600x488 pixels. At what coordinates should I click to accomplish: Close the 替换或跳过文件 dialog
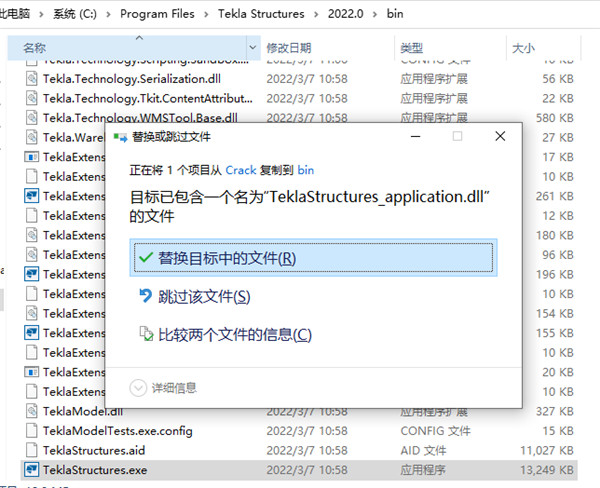[498, 136]
